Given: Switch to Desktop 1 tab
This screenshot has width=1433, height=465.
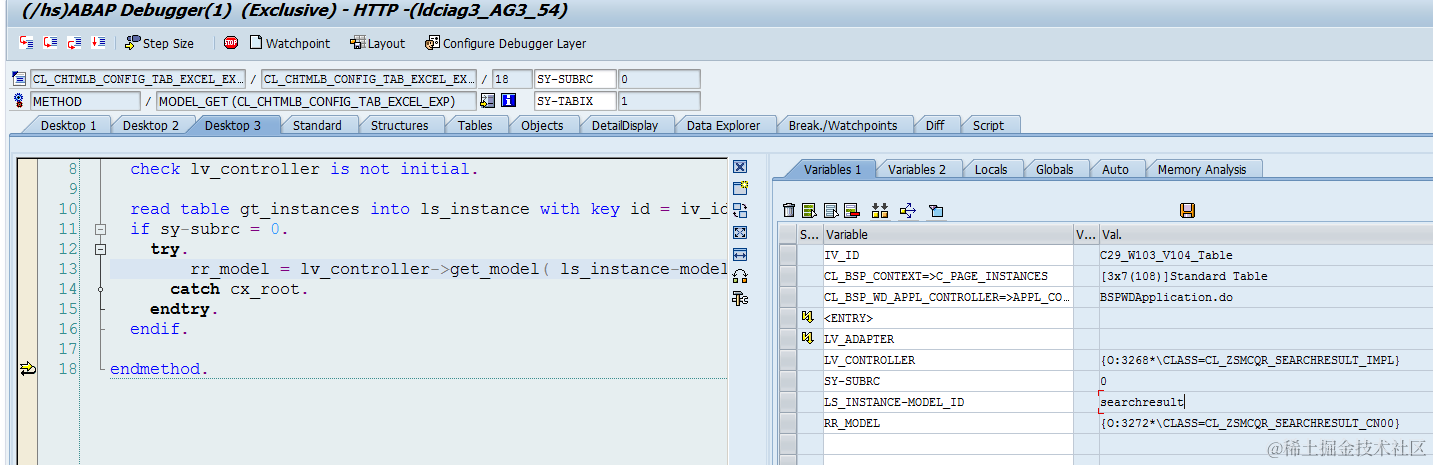Looking at the screenshot, I should [x=68, y=125].
